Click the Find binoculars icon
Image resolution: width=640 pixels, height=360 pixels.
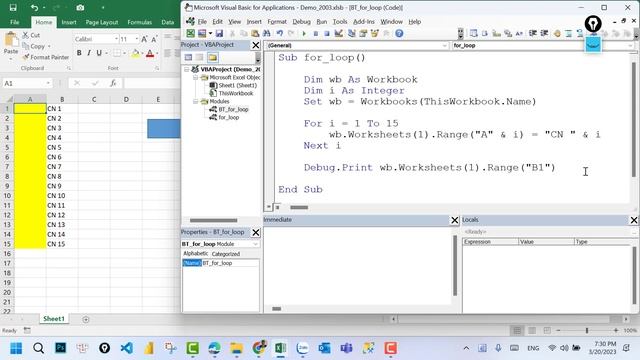(x=267, y=33)
